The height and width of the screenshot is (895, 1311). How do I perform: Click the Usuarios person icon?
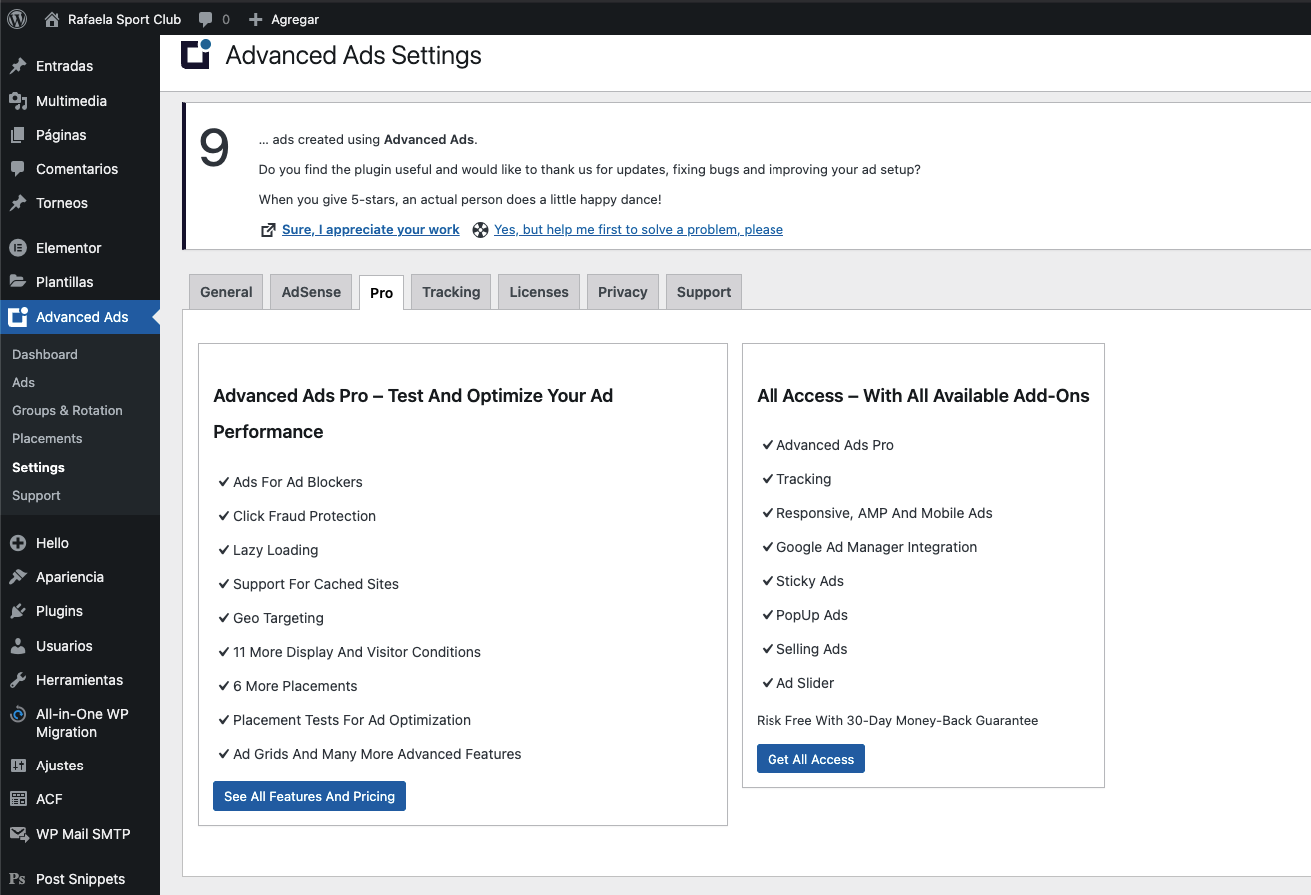(x=17, y=646)
